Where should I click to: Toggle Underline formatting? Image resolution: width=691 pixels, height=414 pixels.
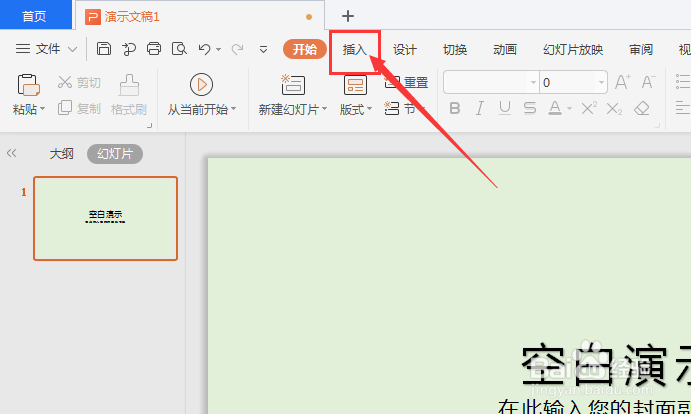505,108
